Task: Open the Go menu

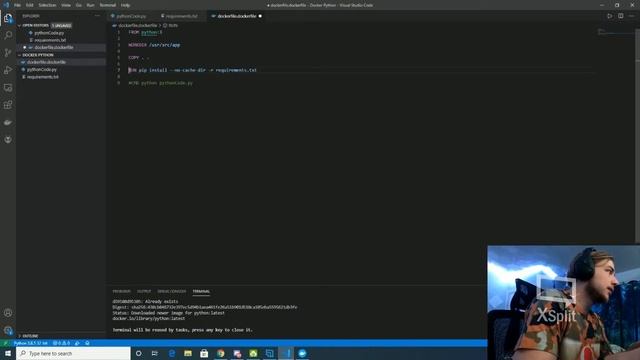Action: point(79,5)
